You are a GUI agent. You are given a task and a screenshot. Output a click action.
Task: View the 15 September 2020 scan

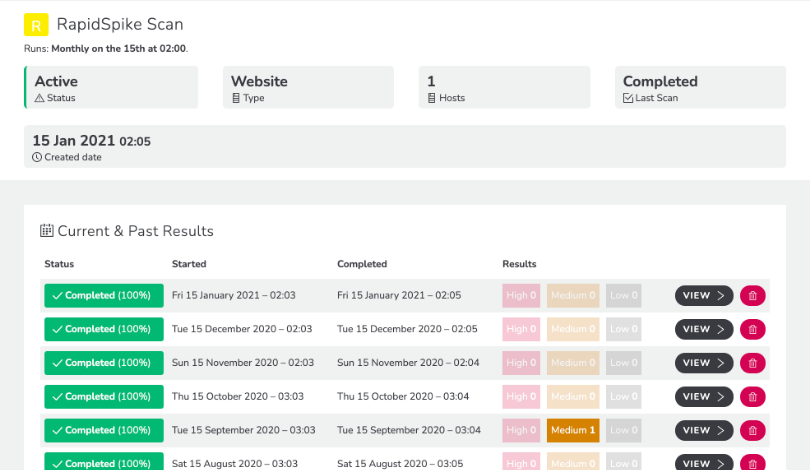(704, 430)
